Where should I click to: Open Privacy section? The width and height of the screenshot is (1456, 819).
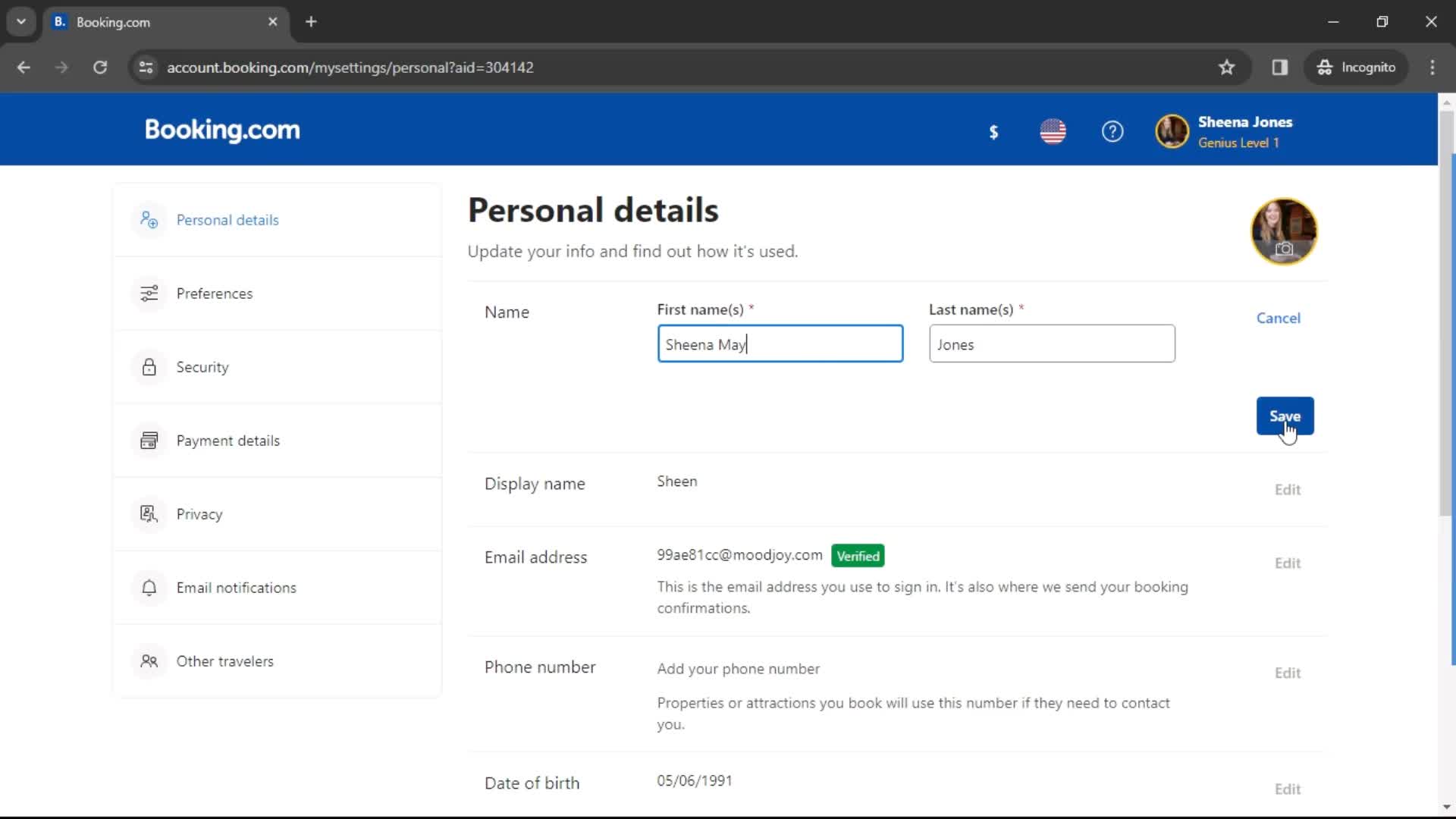click(278, 514)
